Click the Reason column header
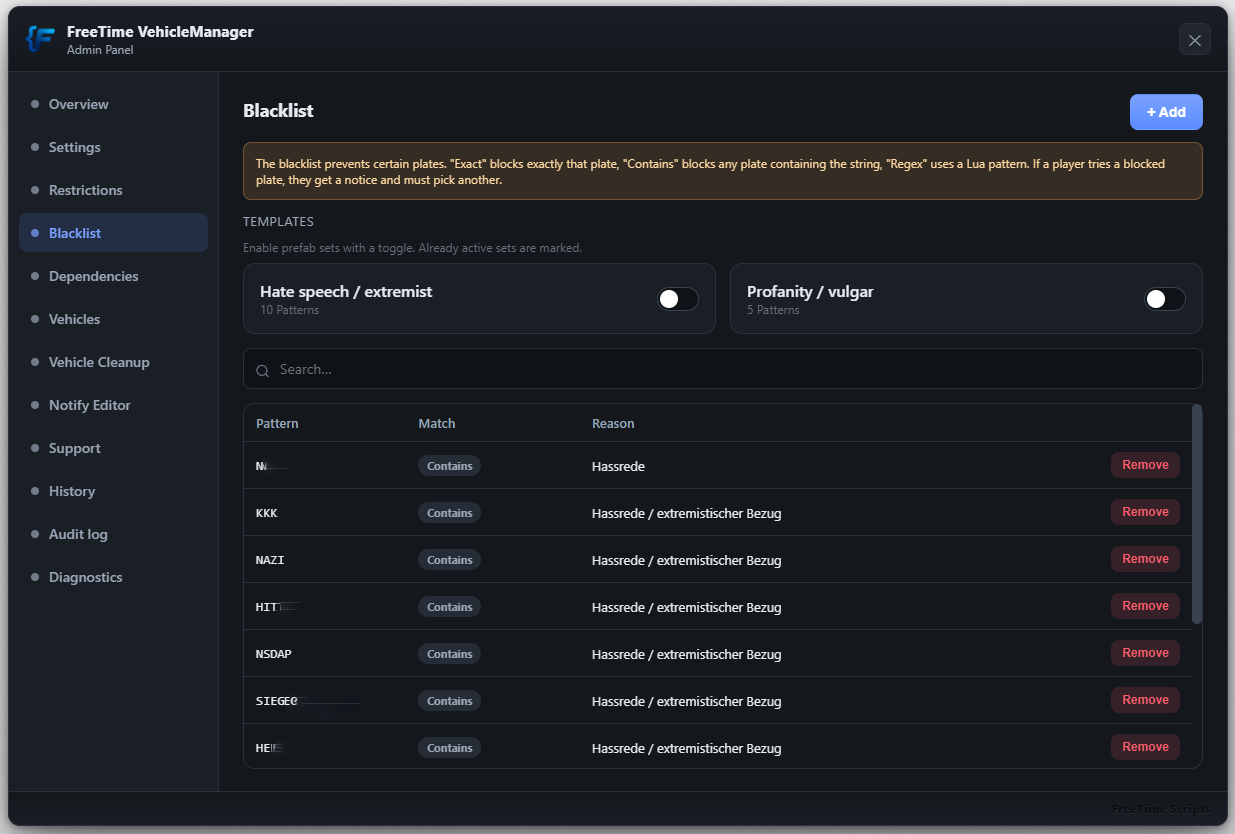 (x=613, y=423)
